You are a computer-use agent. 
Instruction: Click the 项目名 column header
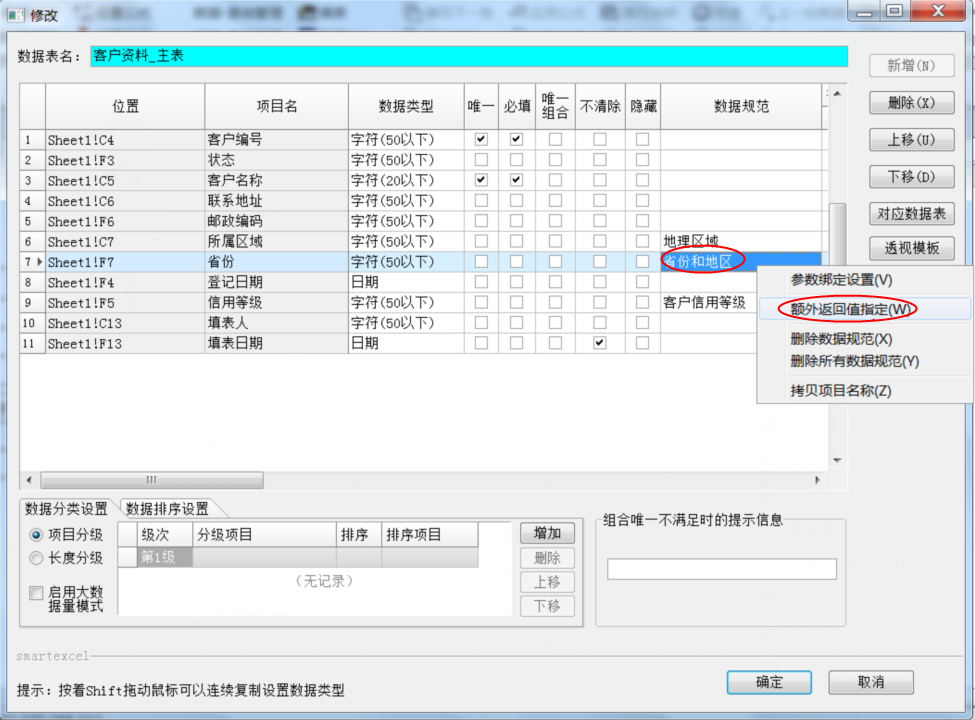(x=276, y=106)
